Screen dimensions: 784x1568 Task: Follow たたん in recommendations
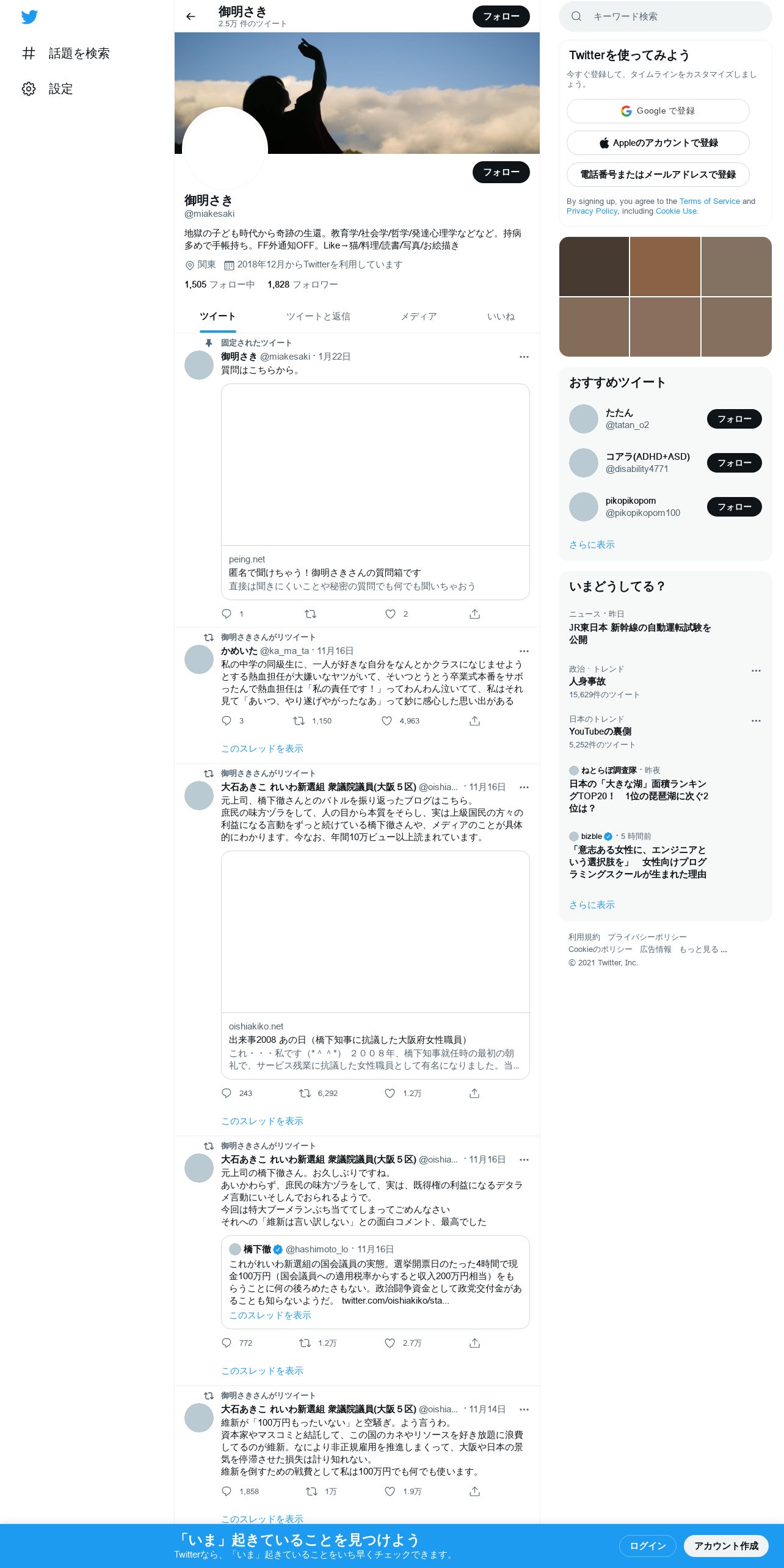(x=734, y=419)
